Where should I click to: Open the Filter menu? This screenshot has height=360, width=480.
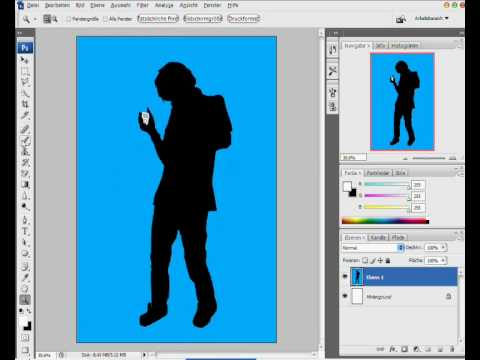click(x=142, y=5)
